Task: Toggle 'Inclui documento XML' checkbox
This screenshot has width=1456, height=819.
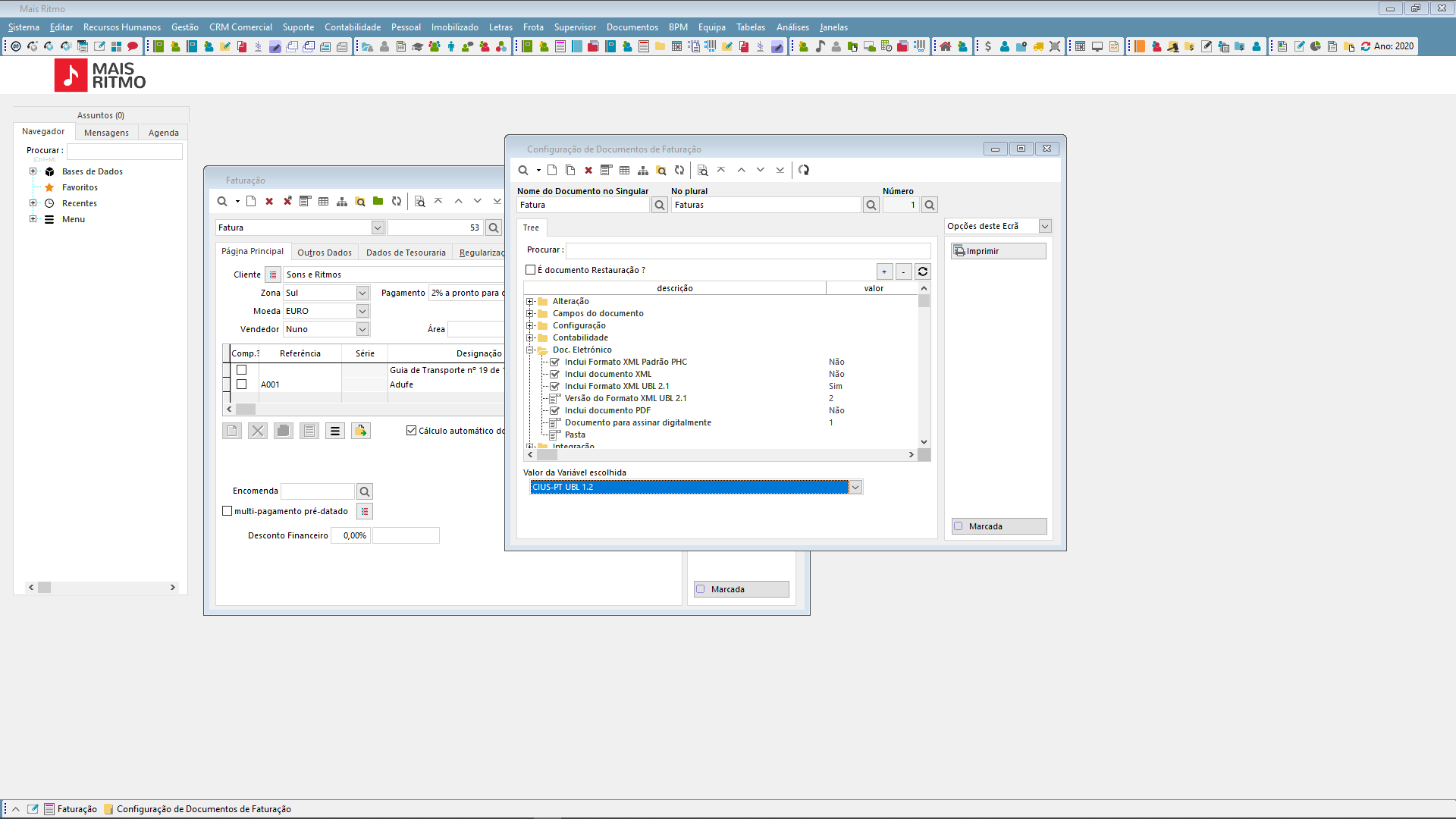Action: click(x=555, y=375)
